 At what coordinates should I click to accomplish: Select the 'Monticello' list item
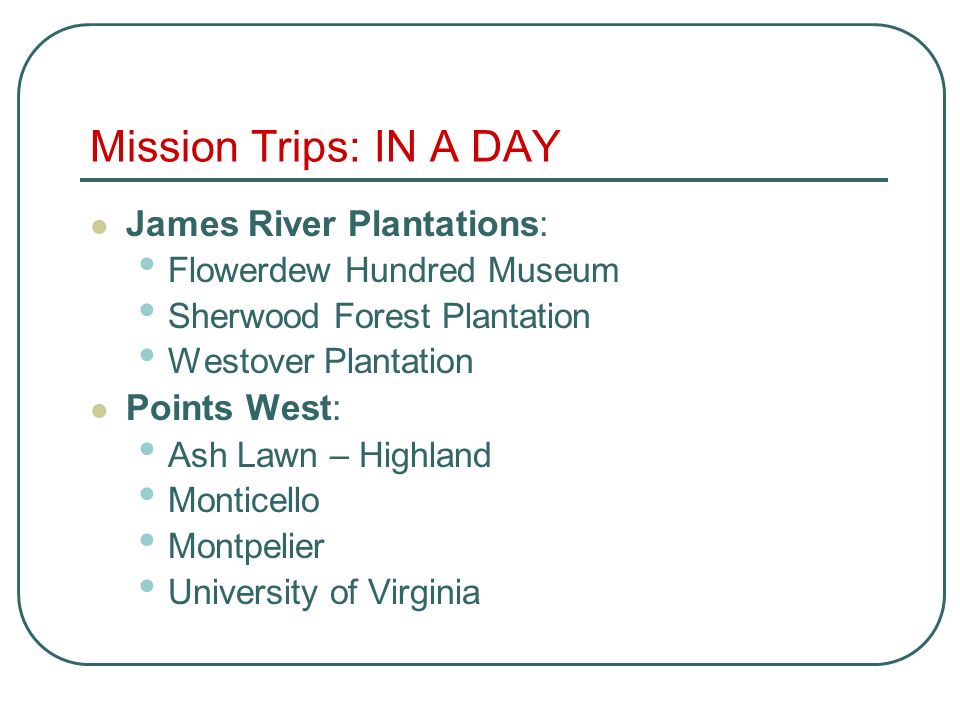click(244, 500)
